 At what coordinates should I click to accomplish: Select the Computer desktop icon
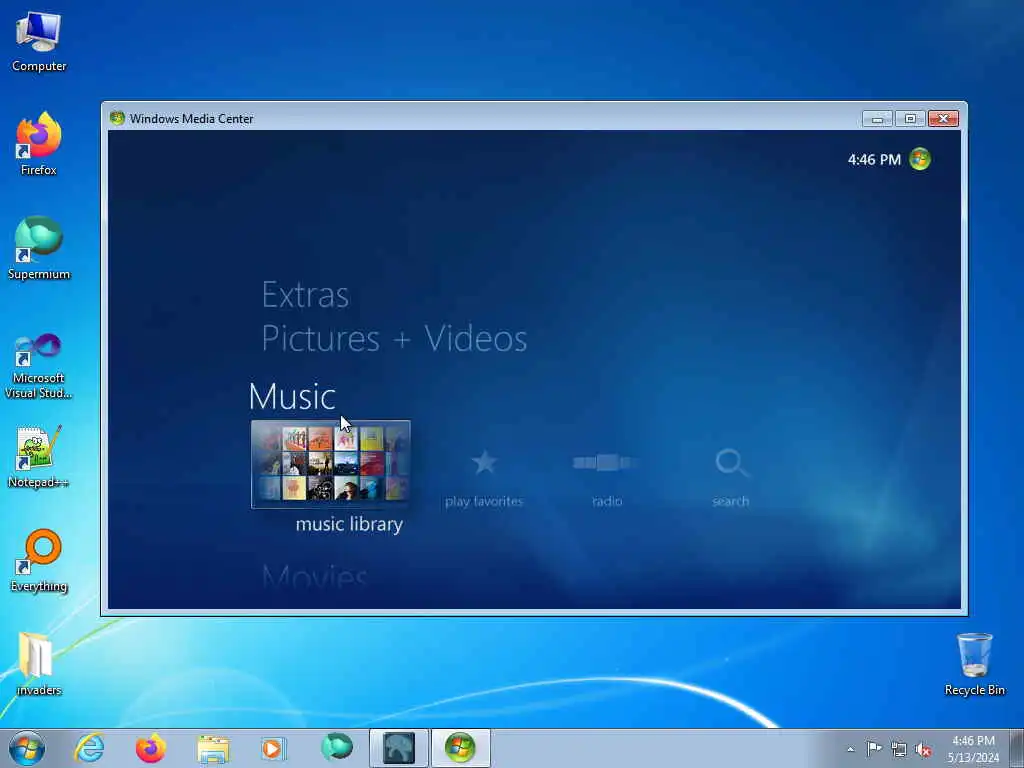click(39, 42)
